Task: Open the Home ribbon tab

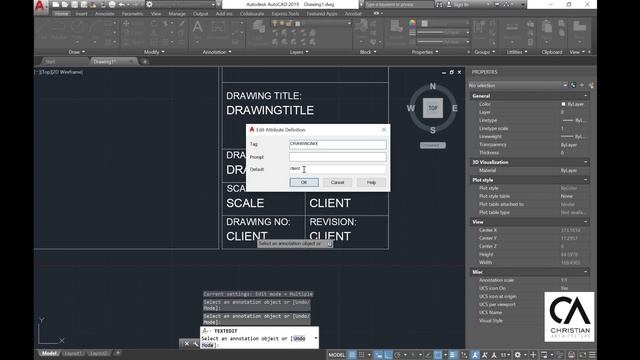Action: (62, 13)
